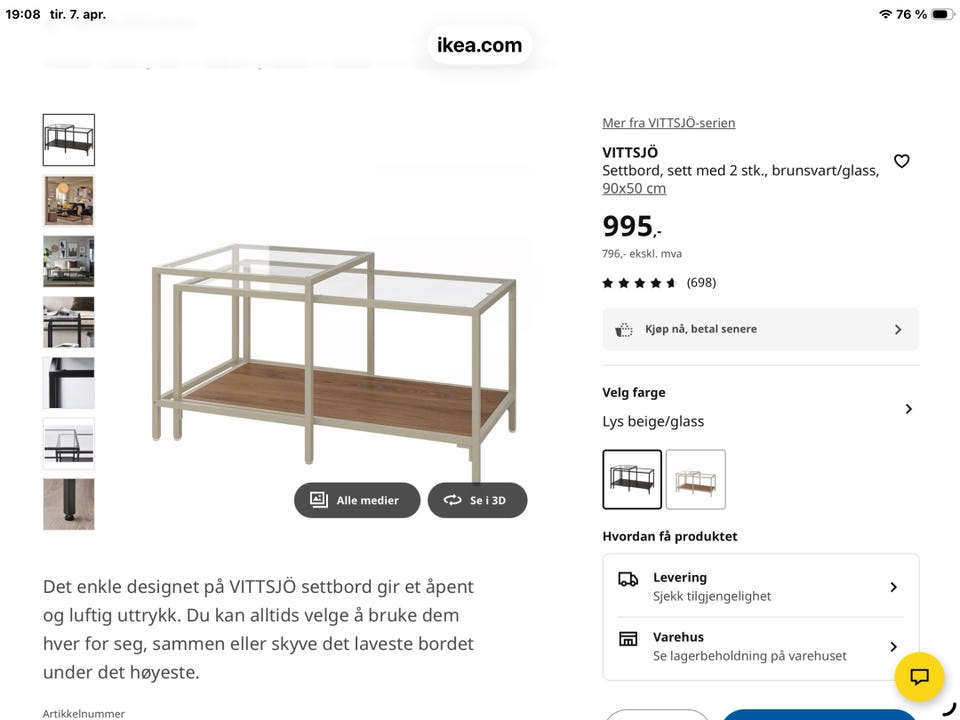Tap the ikea.com address pill
The image size is (960, 720).
click(480, 45)
